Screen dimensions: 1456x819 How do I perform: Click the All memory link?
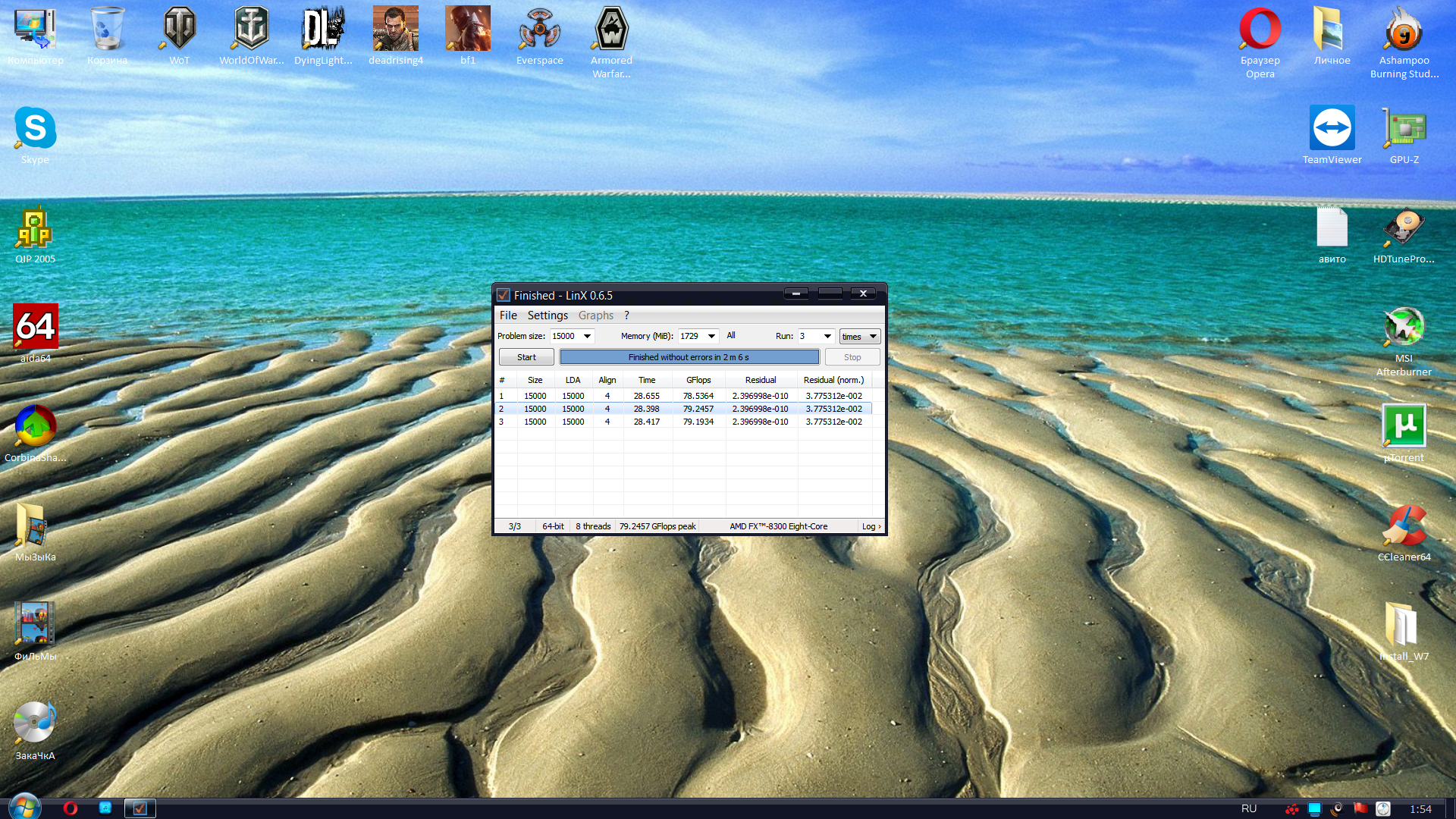tap(731, 335)
